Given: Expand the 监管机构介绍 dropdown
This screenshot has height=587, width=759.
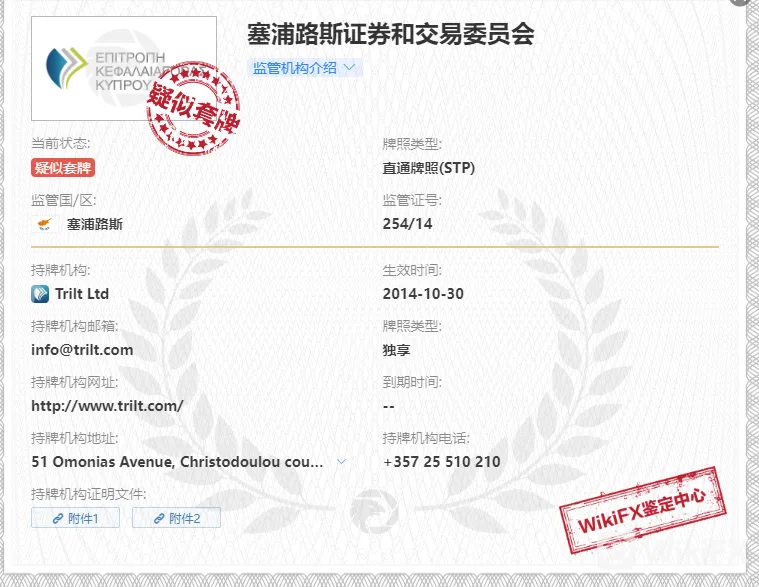Looking at the screenshot, I should 305,68.
